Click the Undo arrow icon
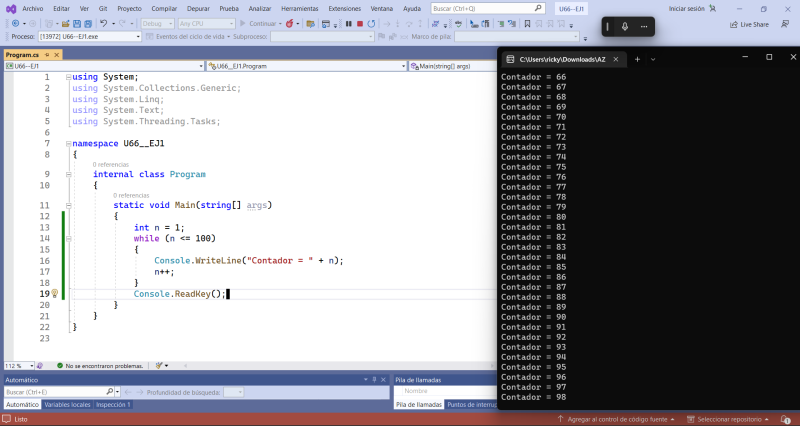This screenshot has height=426, width=800. tap(103, 23)
